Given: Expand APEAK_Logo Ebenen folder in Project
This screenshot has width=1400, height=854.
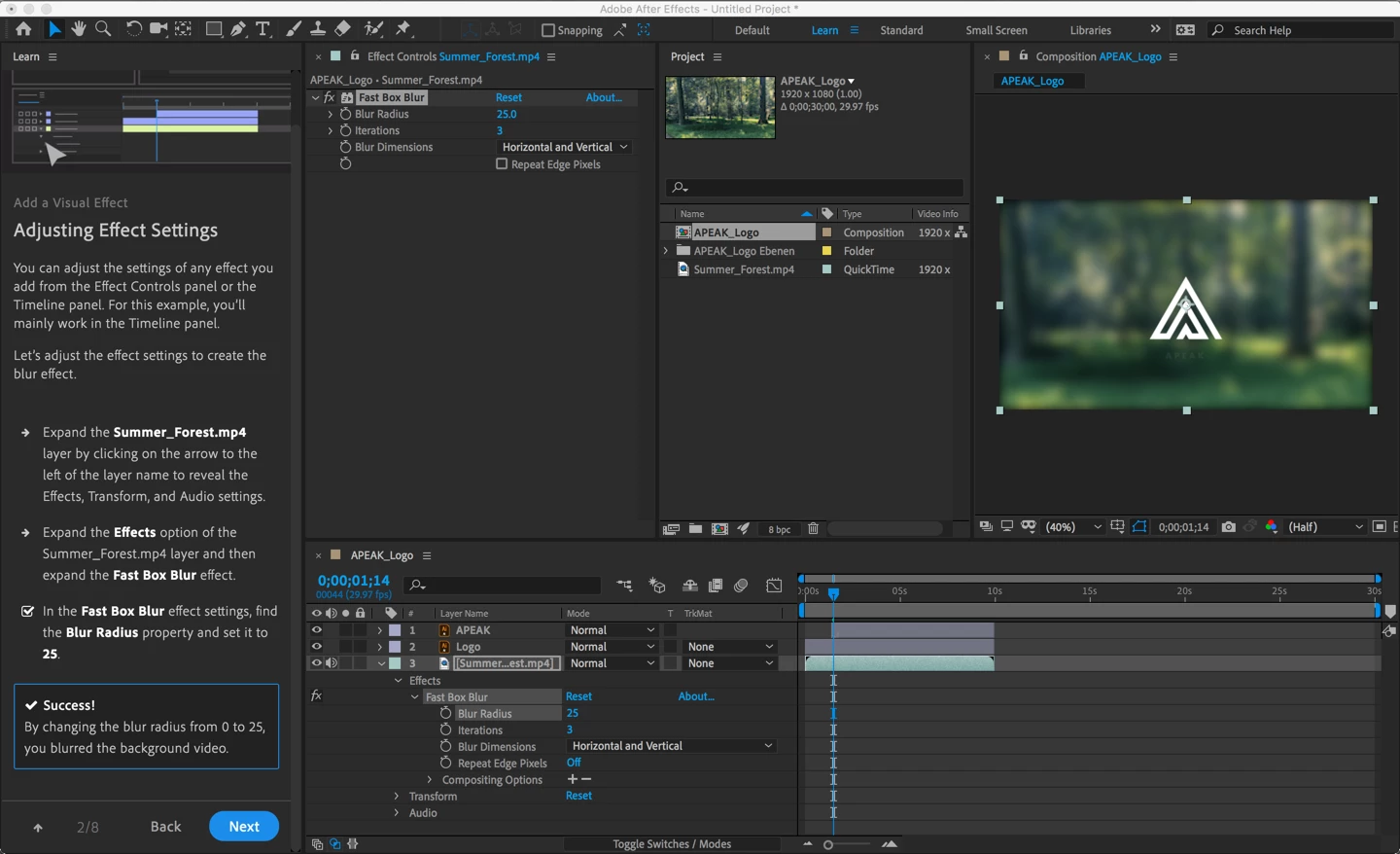Looking at the screenshot, I should pos(666,251).
